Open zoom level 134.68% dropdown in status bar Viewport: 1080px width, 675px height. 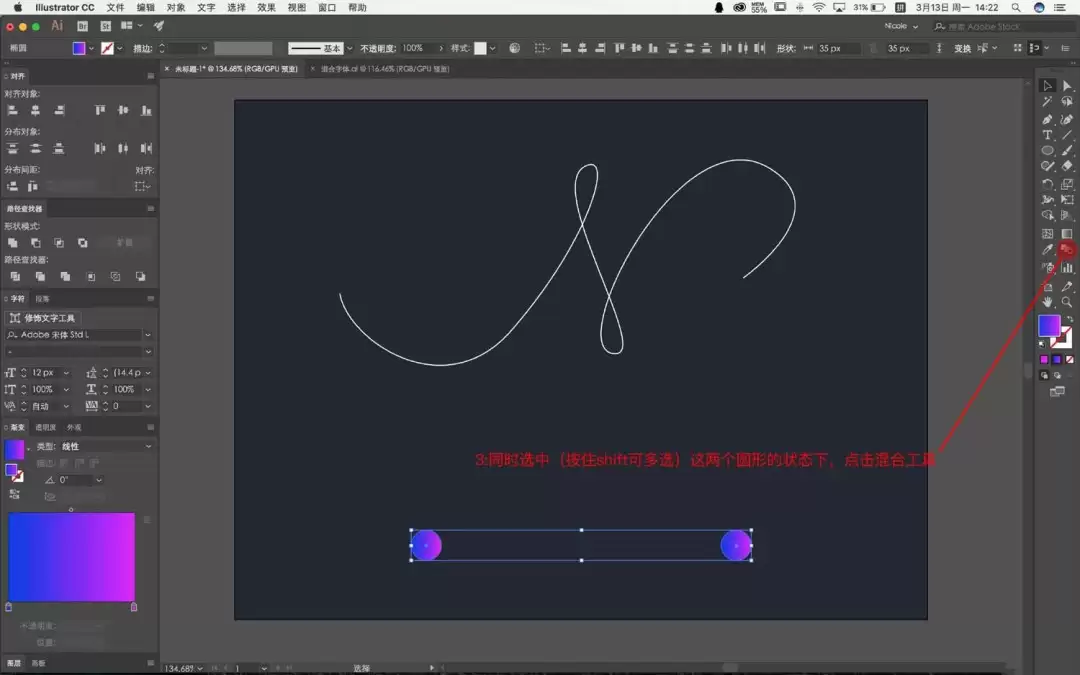[200, 668]
